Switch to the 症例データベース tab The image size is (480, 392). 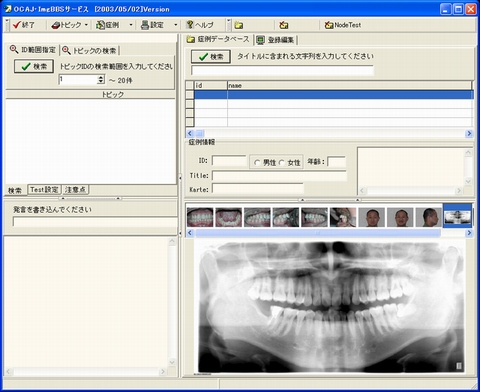click(218, 39)
